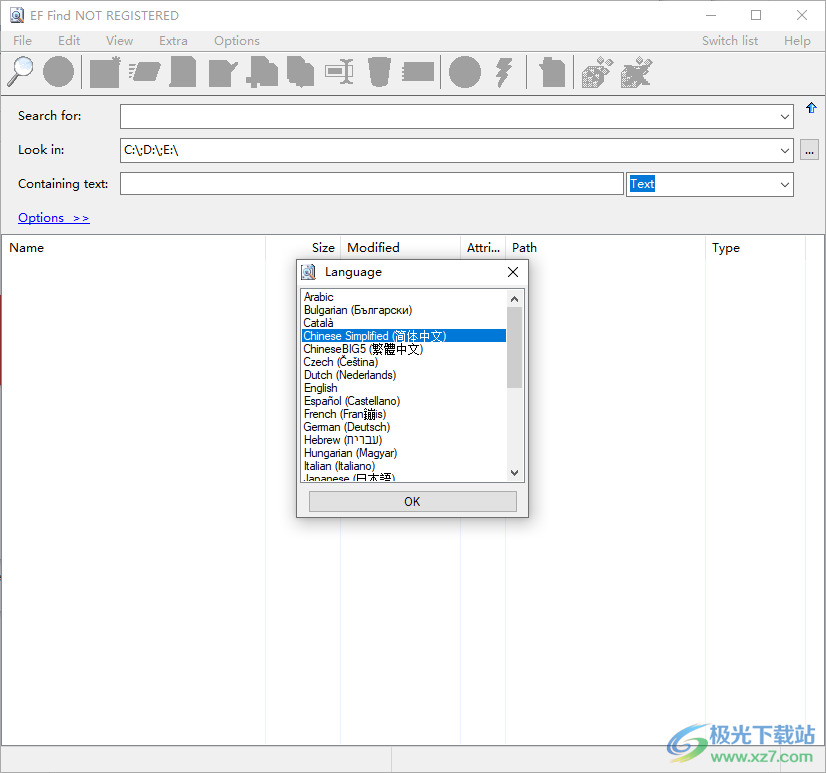Viewport: 826px width, 773px height.
Task: Expand the Options >> link
Action: click(x=54, y=218)
